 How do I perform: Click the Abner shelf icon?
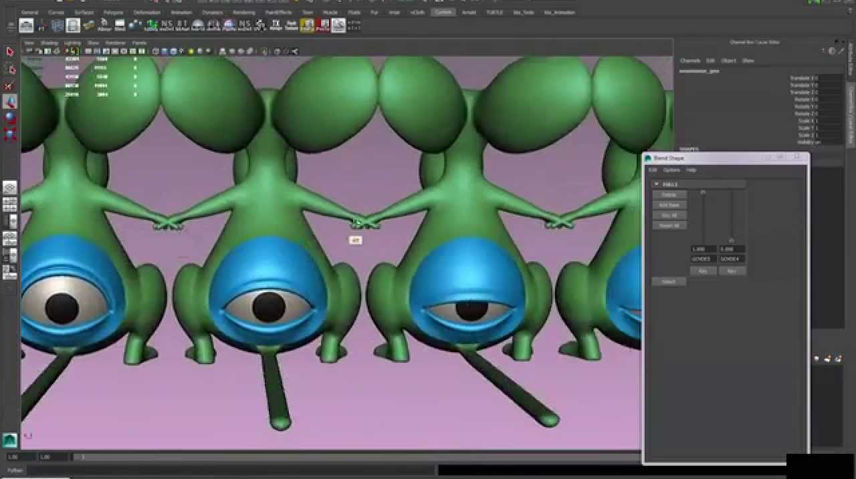(104, 25)
